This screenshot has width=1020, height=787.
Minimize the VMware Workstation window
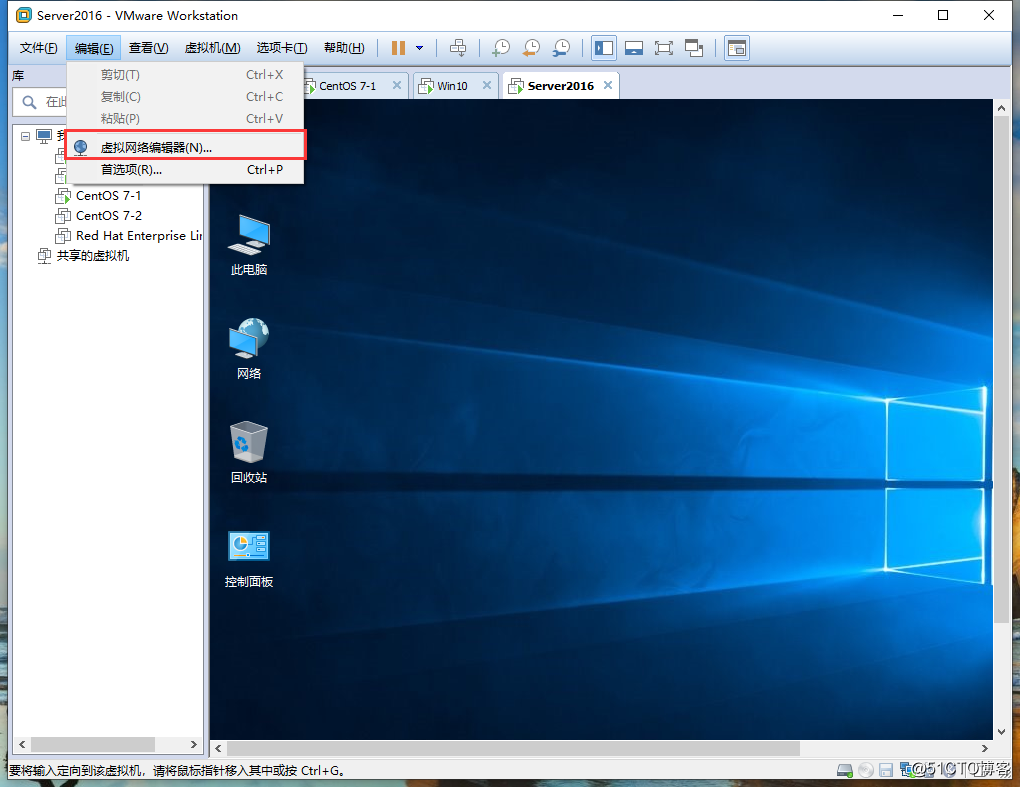(x=898, y=15)
